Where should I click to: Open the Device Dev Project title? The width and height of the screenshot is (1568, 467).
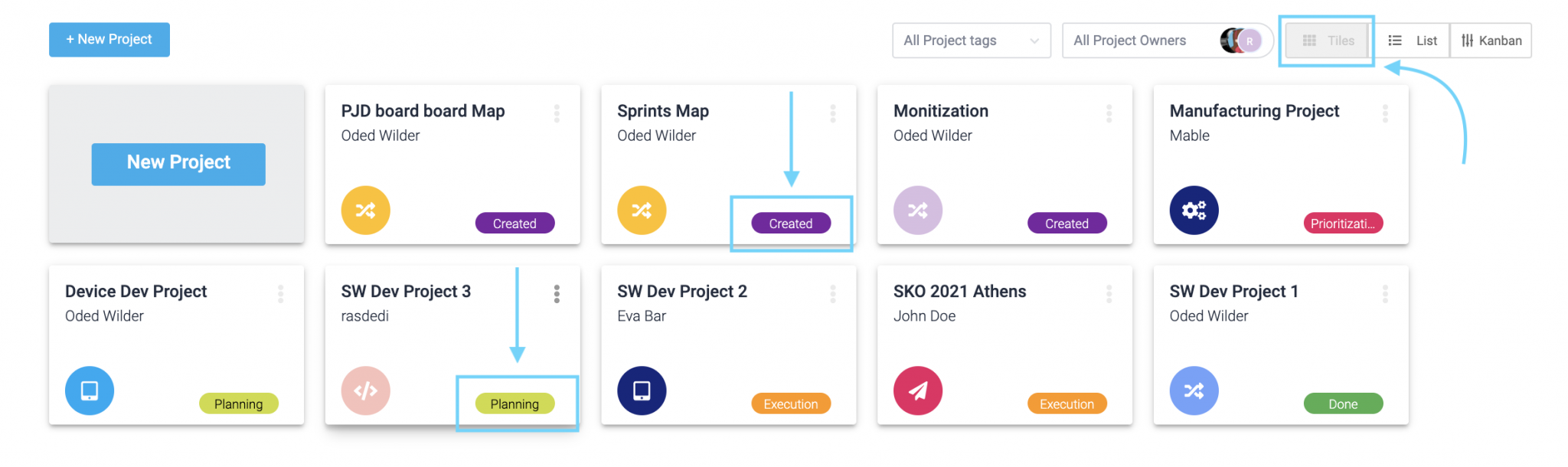[136, 292]
